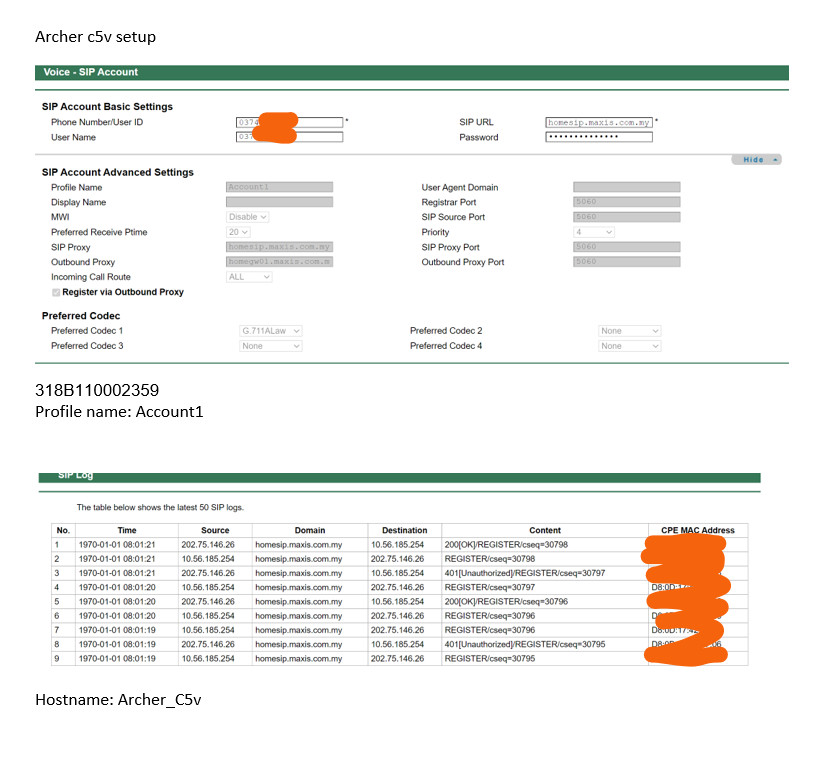Viewport: 834px width, 758px height.
Task: Click the Content column header
Action: 545,530
